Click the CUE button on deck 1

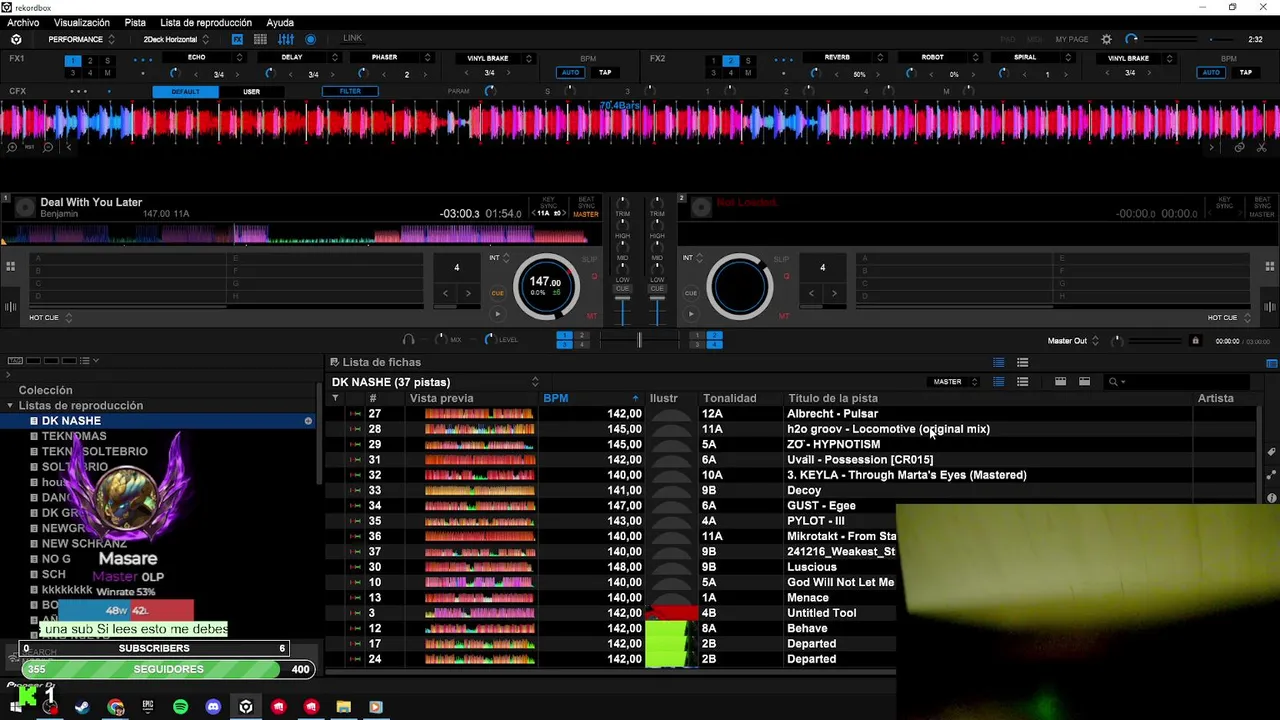pos(497,293)
